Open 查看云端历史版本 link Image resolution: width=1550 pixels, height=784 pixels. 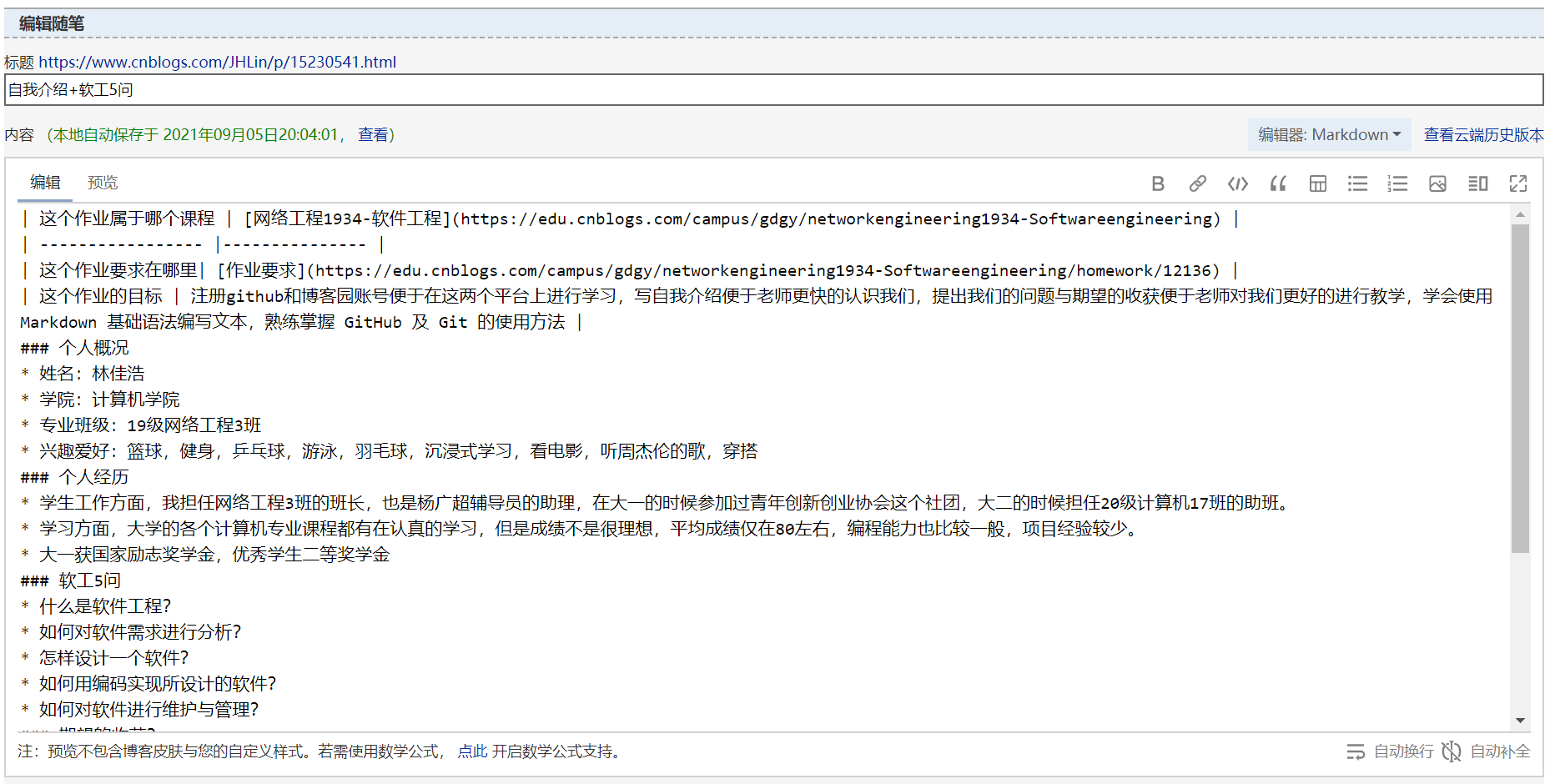pyautogui.click(x=1483, y=134)
